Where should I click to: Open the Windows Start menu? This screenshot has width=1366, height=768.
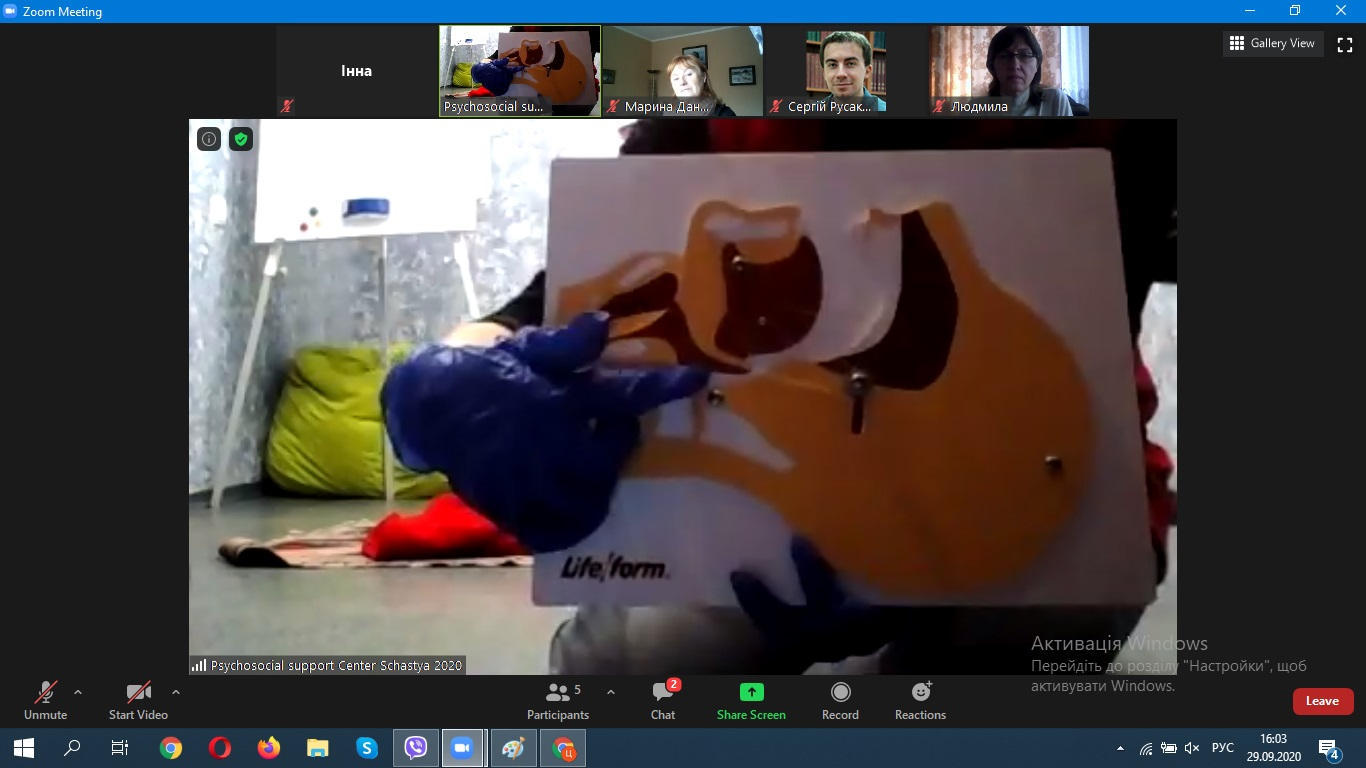[24, 748]
